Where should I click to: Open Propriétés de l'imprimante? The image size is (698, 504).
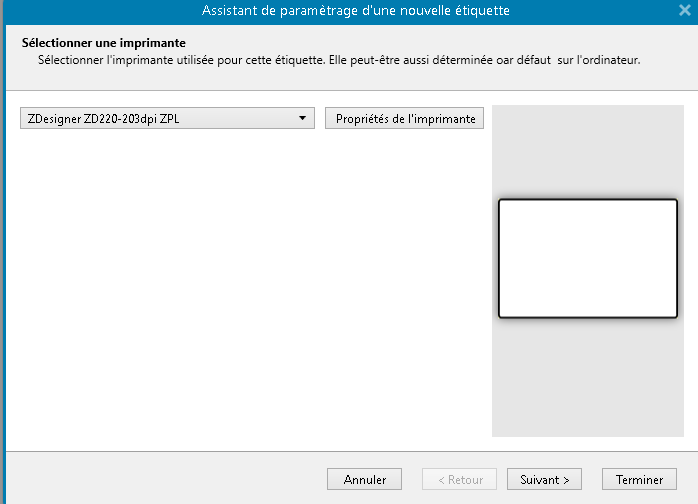pyautogui.click(x=405, y=119)
